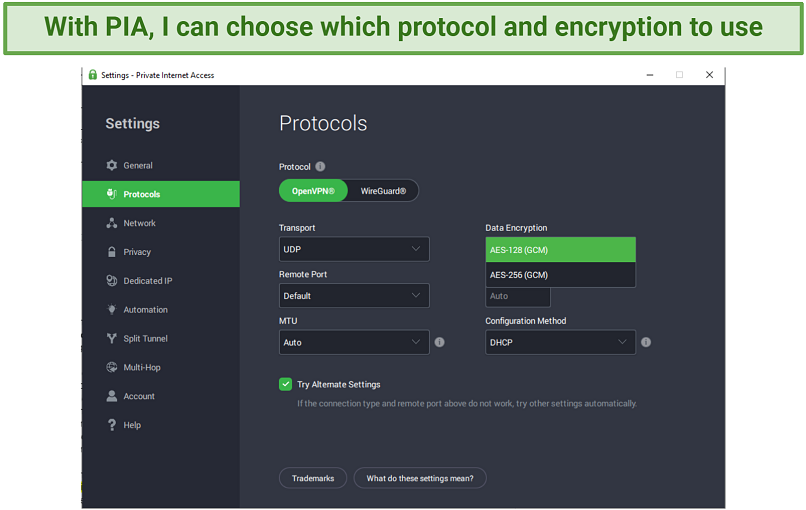Click the Split Tunnel fork icon
This screenshot has height=510, width=806.
(112, 338)
